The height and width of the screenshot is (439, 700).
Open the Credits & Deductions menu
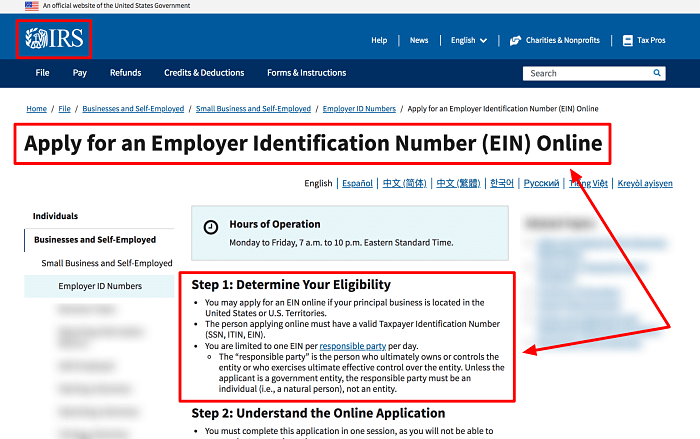pos(204,73)
